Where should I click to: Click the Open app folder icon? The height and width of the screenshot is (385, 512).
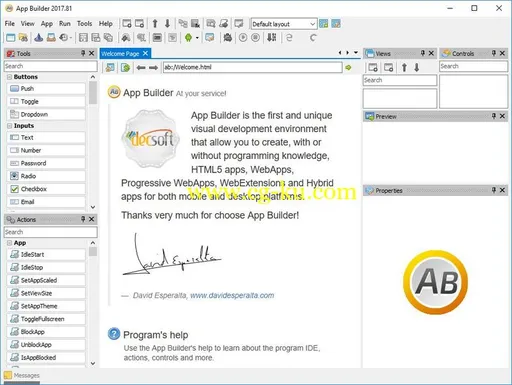point(23,38)
